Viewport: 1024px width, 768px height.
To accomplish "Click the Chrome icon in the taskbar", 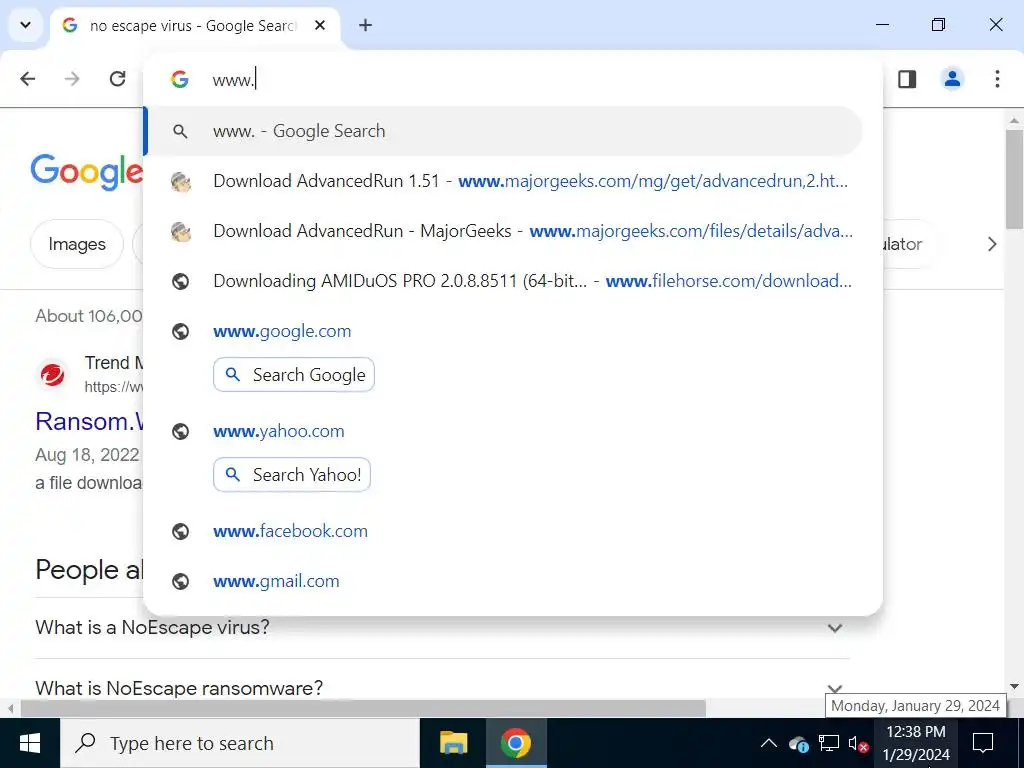I will [x=516, y=743].
